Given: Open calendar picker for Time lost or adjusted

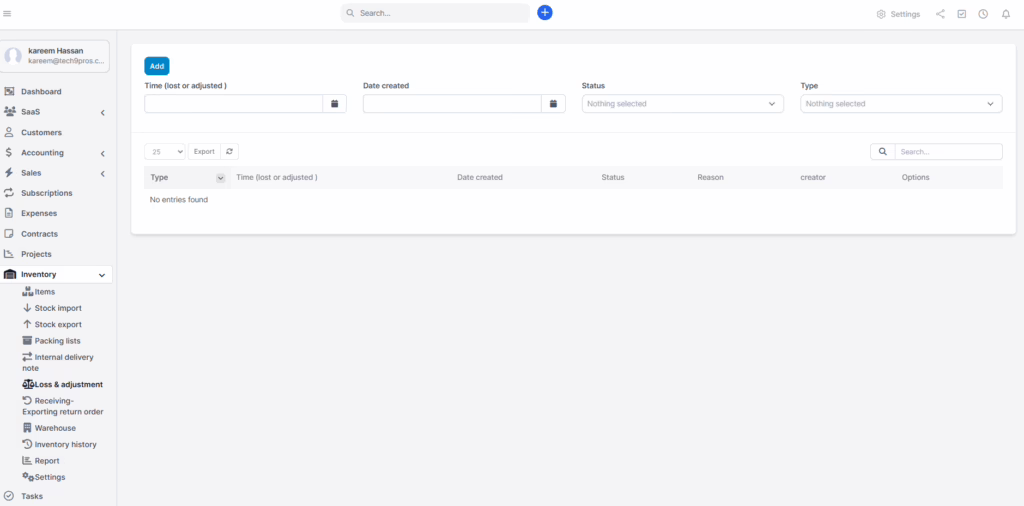Looking at the screenshot, I should click(335, 104).
